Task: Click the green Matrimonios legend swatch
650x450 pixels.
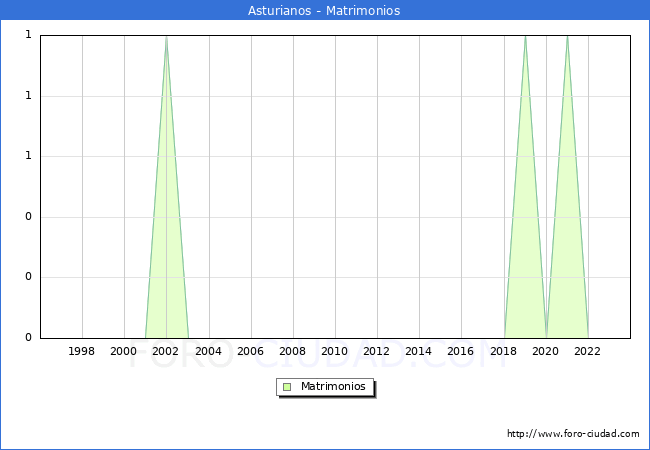Action: (x=287, y=386)
